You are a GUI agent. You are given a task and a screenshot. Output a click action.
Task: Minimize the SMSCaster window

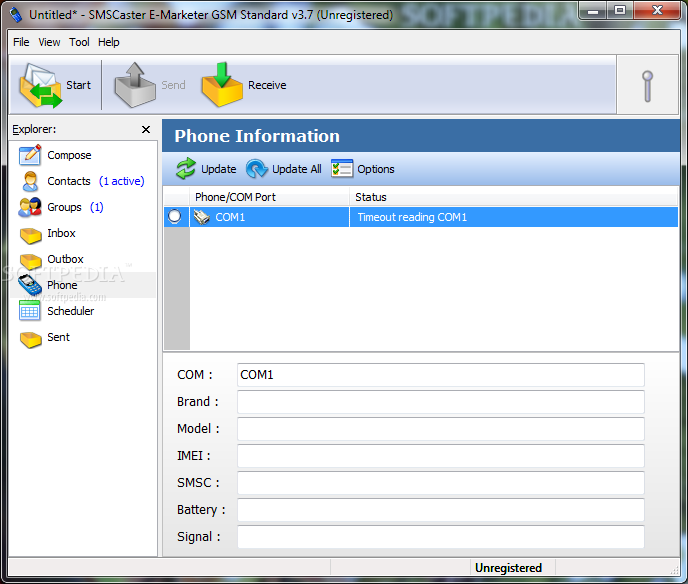pos(593,11)
